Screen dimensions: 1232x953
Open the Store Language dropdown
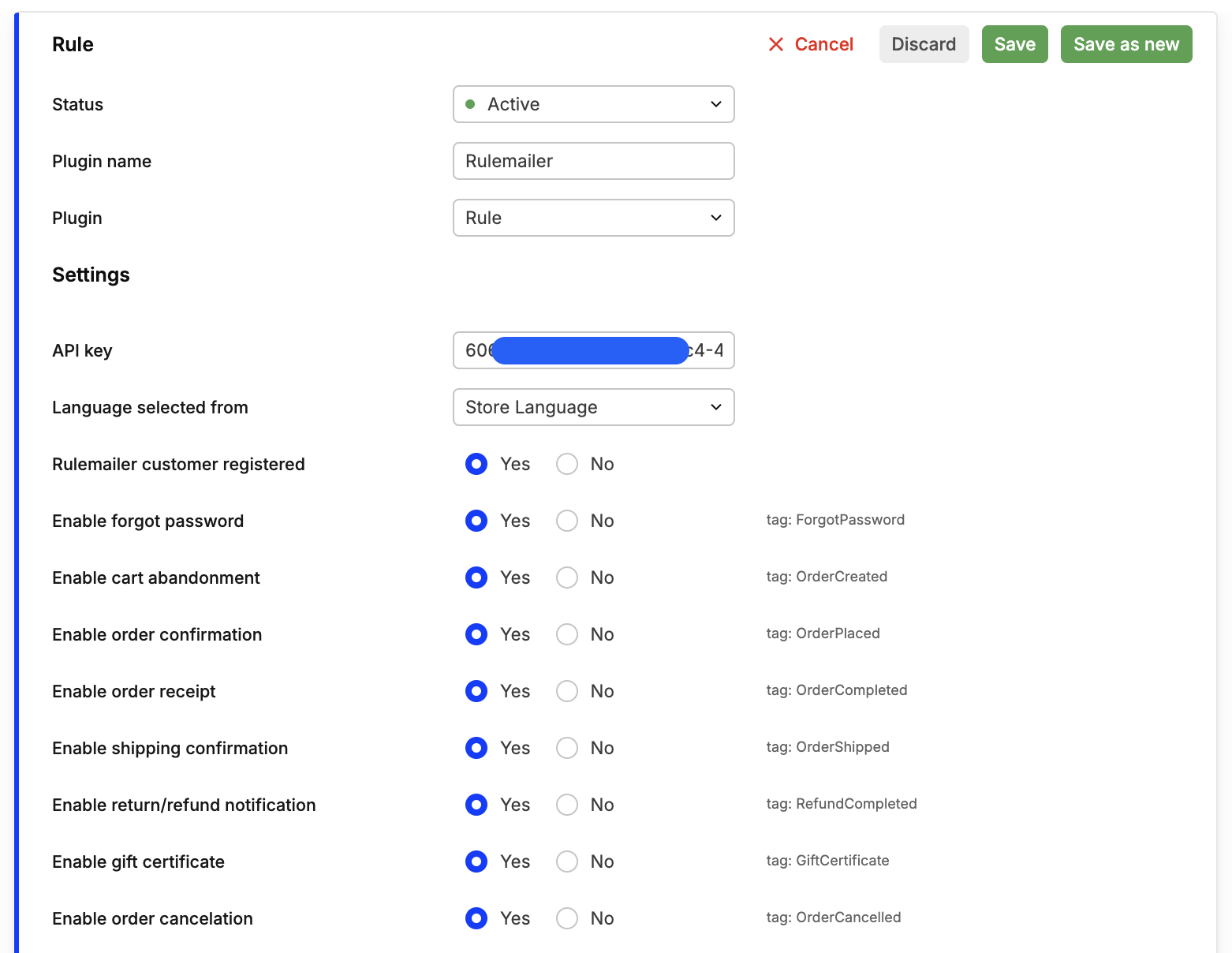(x=593, y=407)
